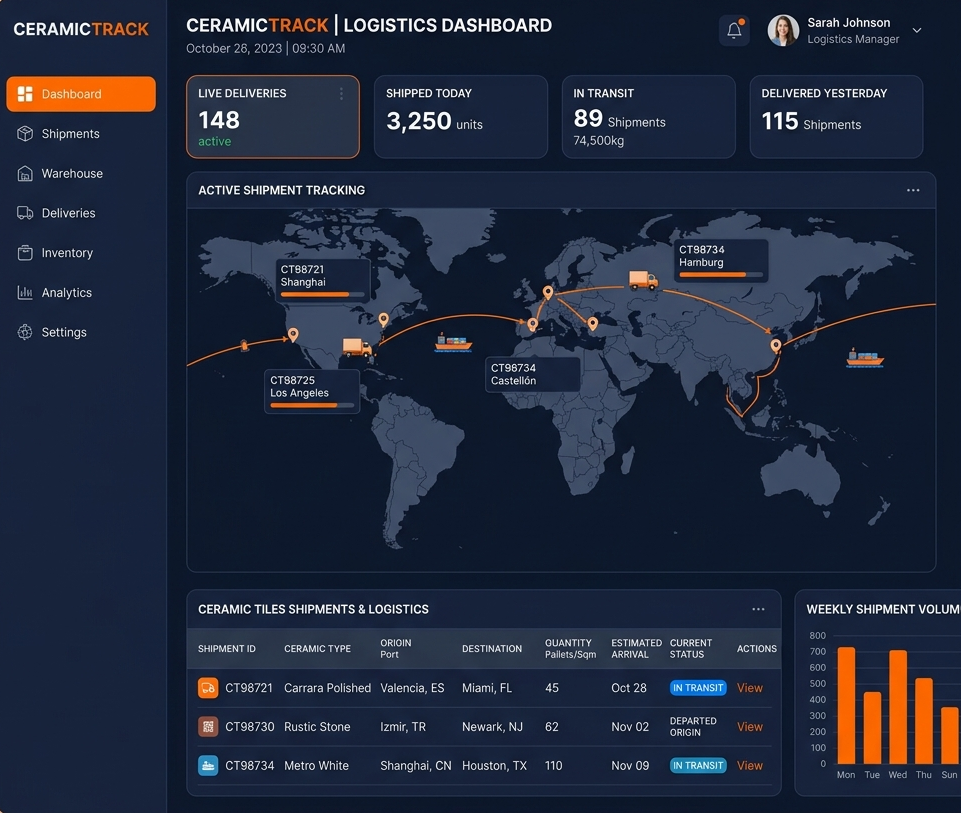Click the cargo ship in the Pacific east of Asia
Viewport: 961px width, 813px height.
click(865, 358)
